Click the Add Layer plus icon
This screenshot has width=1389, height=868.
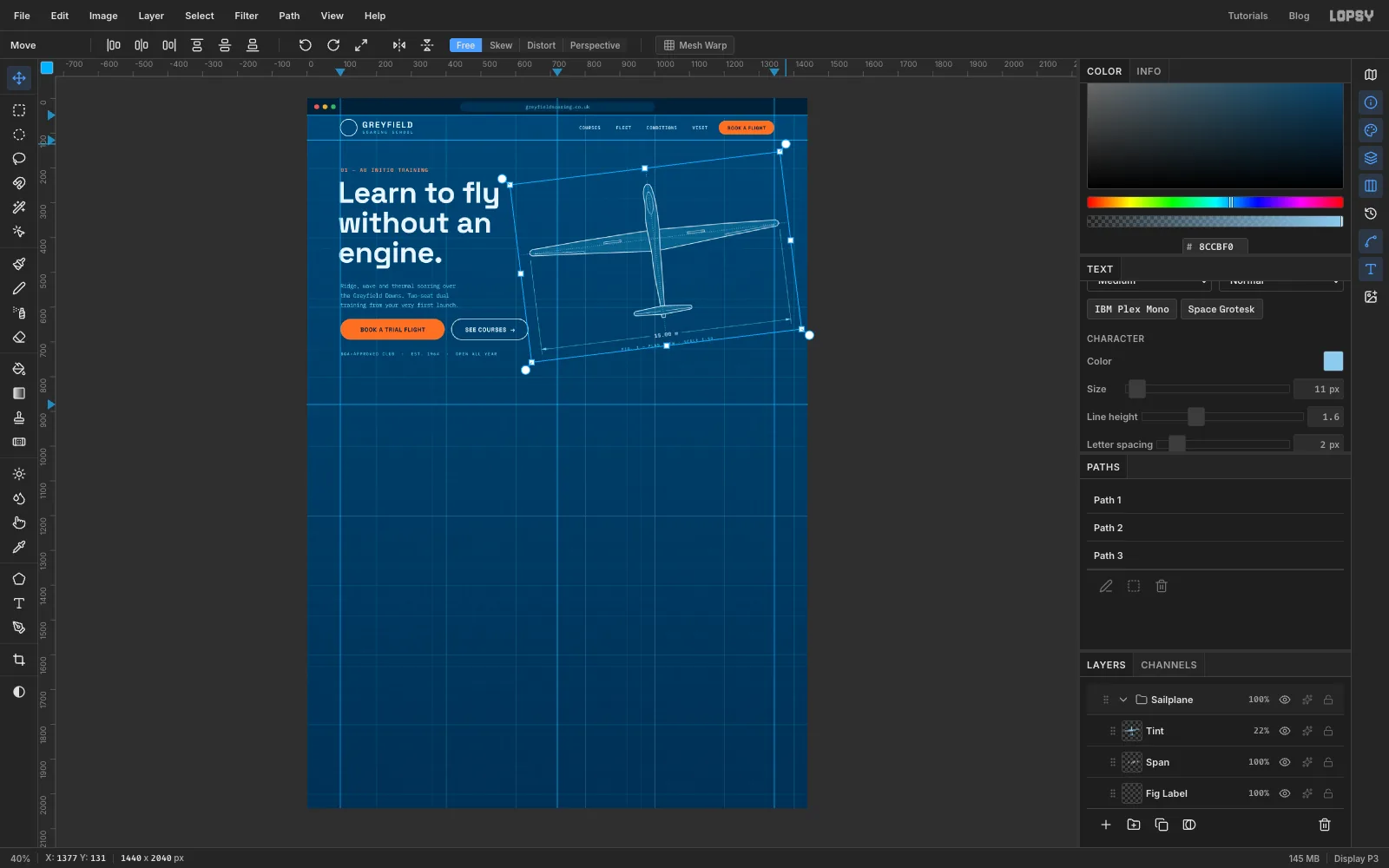(1106, 825)
